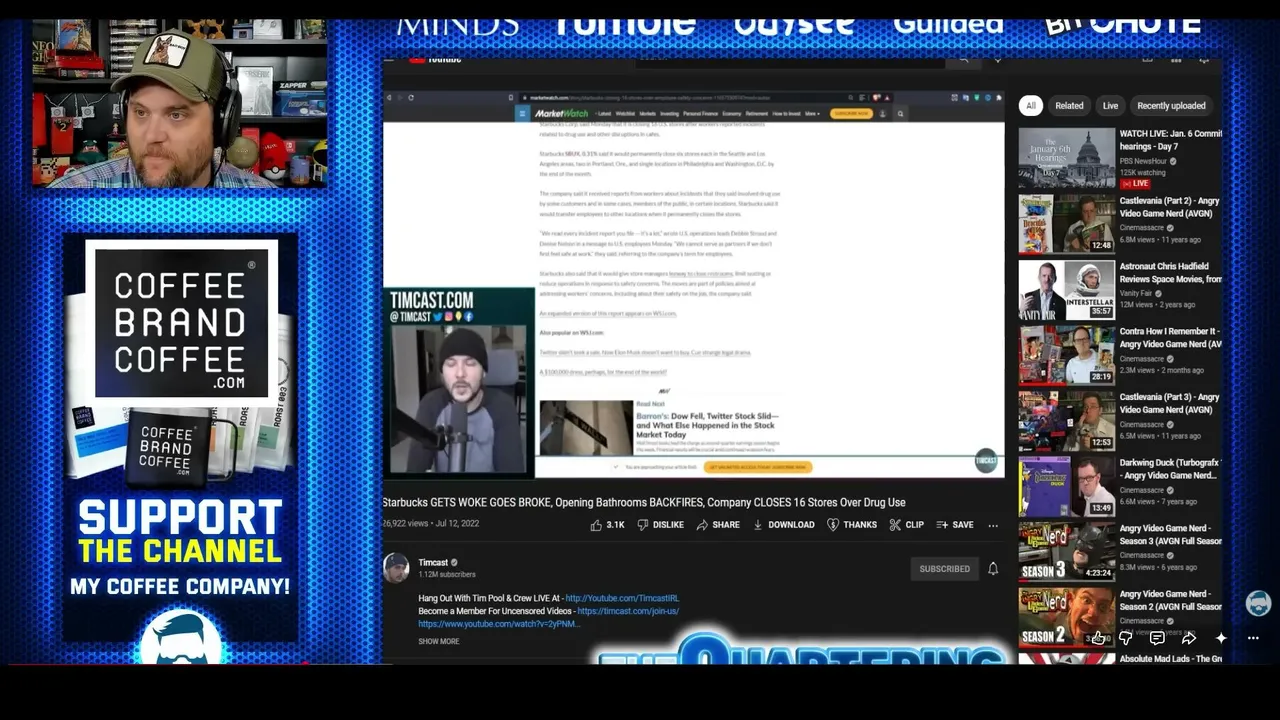
Task: Download the Starbucks video
Action: (783, 525)
